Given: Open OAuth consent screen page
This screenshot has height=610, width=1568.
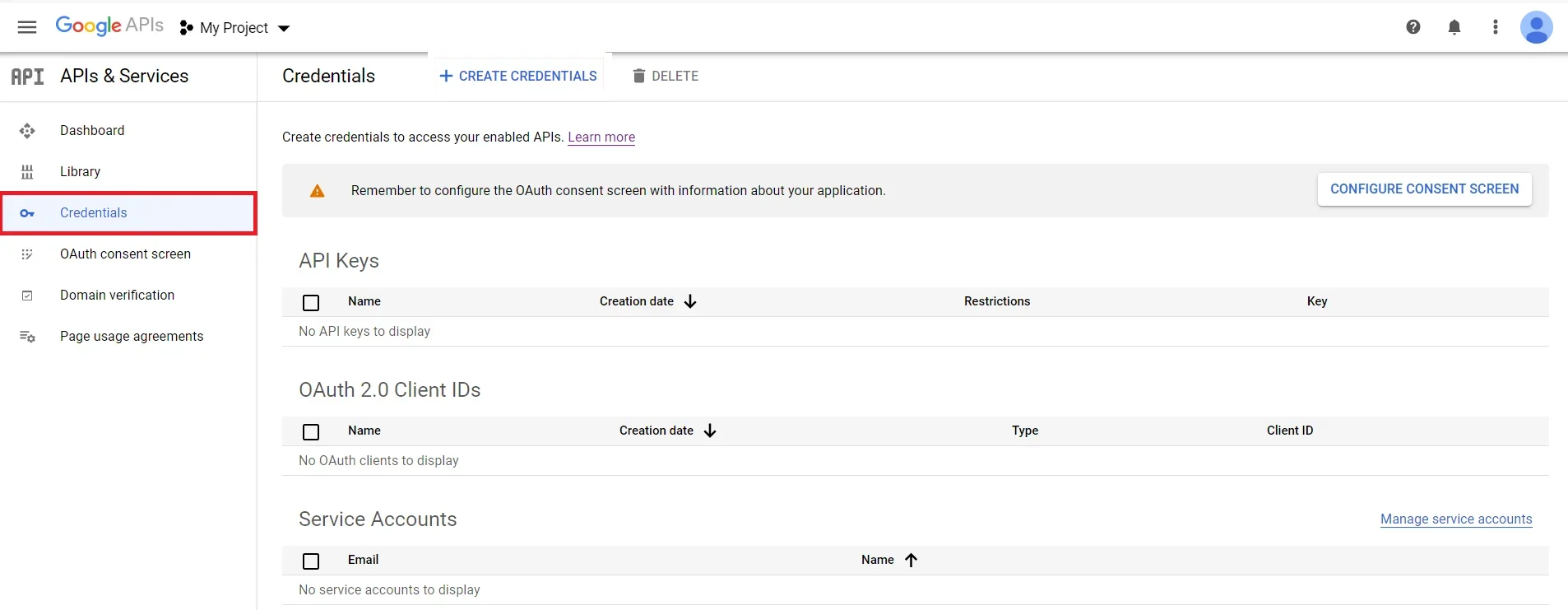Looking at the screenshot, I should coord(128,254).
